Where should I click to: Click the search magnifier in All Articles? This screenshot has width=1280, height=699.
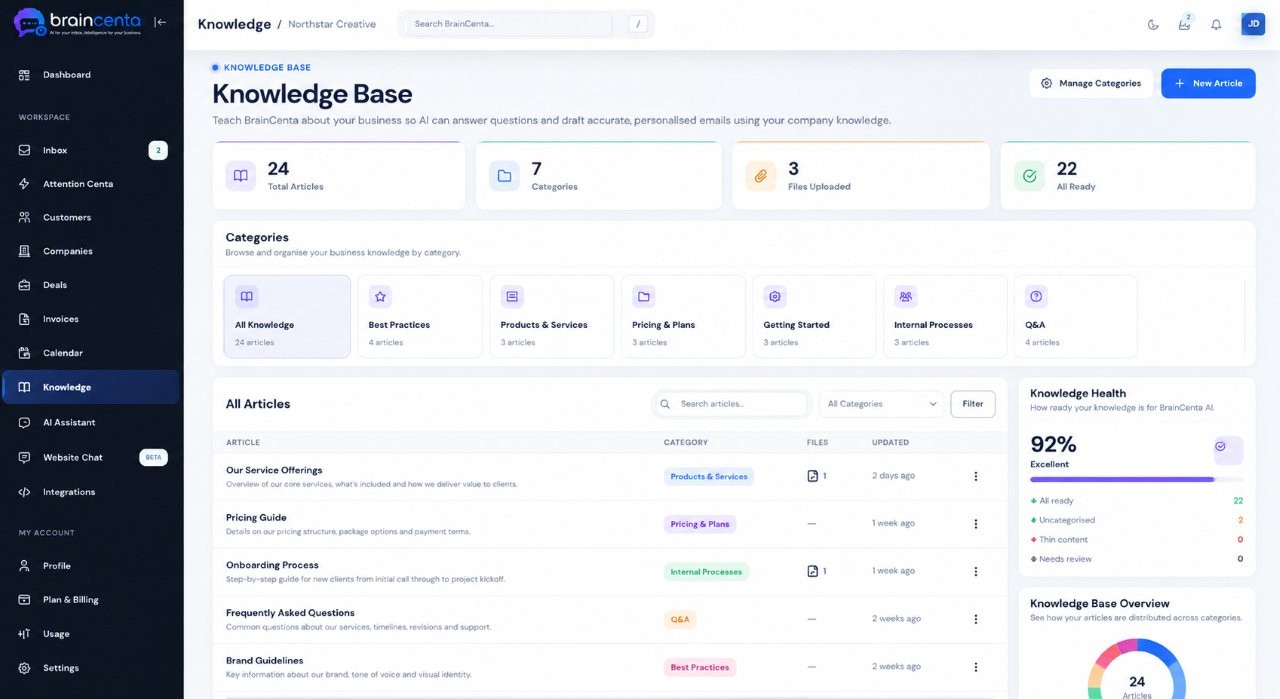(665, 404)
